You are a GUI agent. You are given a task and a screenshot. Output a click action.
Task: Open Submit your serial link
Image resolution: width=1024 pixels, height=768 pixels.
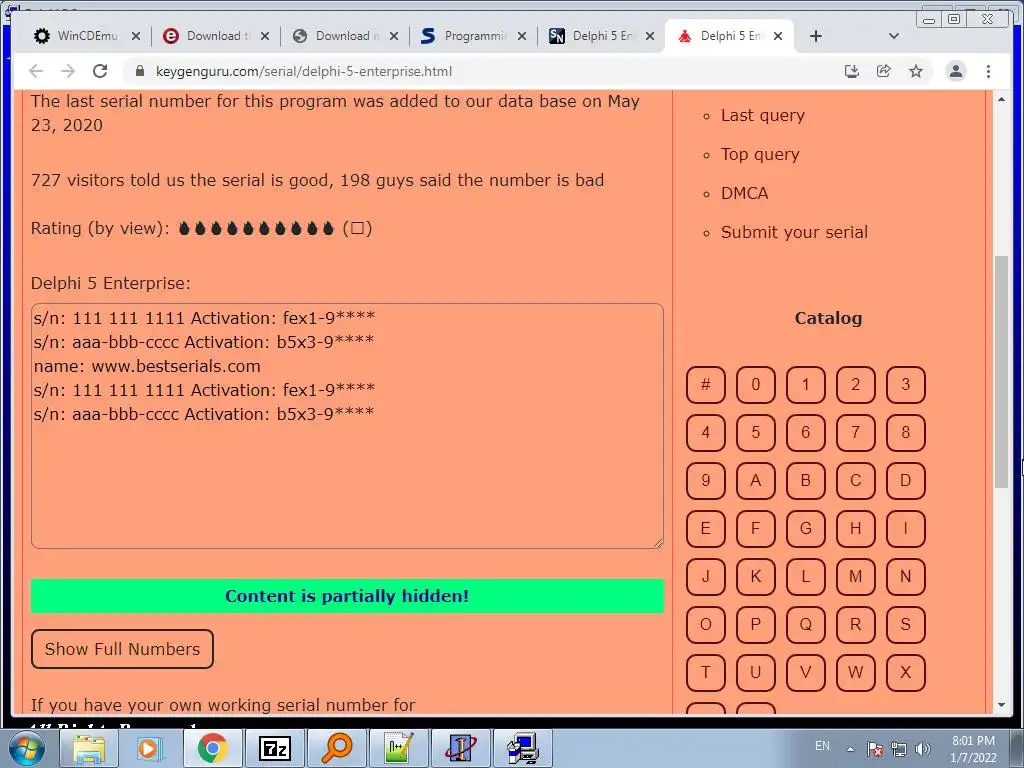[794, 232]
